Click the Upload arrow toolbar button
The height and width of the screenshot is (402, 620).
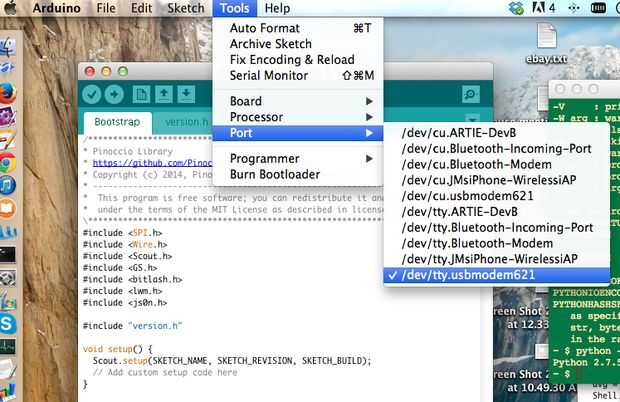[x=114, y=94]
